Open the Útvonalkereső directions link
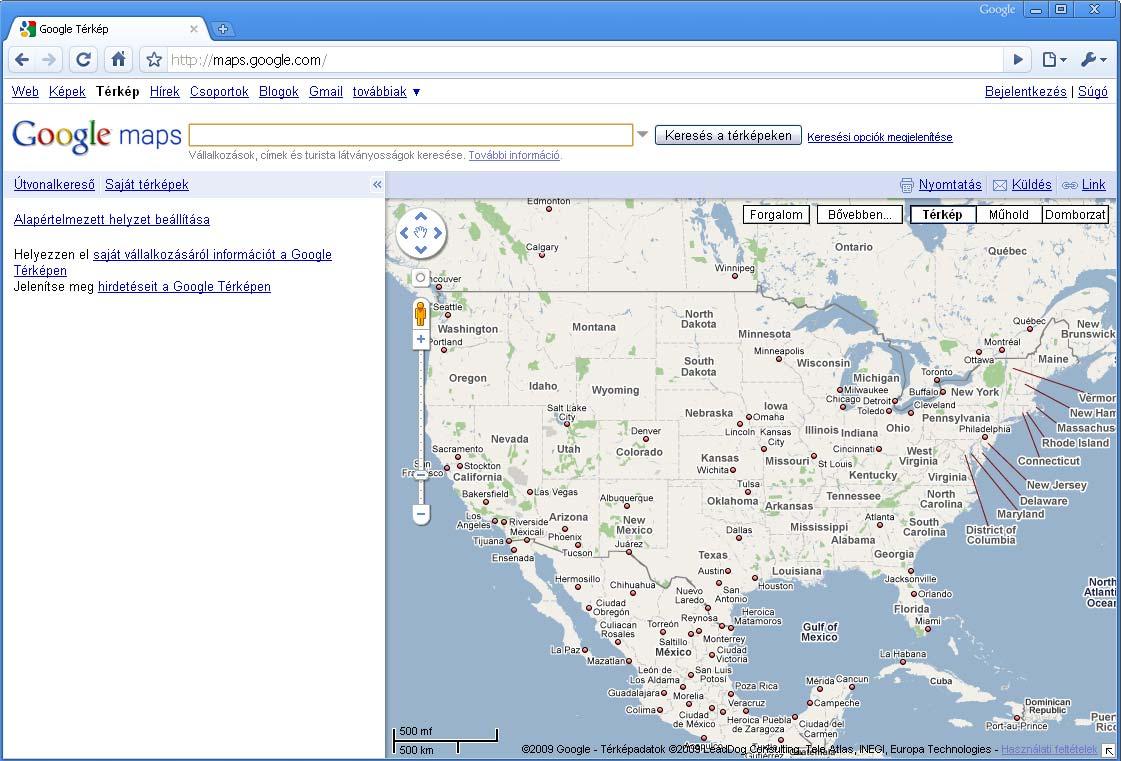 click(x=54, y=185)
